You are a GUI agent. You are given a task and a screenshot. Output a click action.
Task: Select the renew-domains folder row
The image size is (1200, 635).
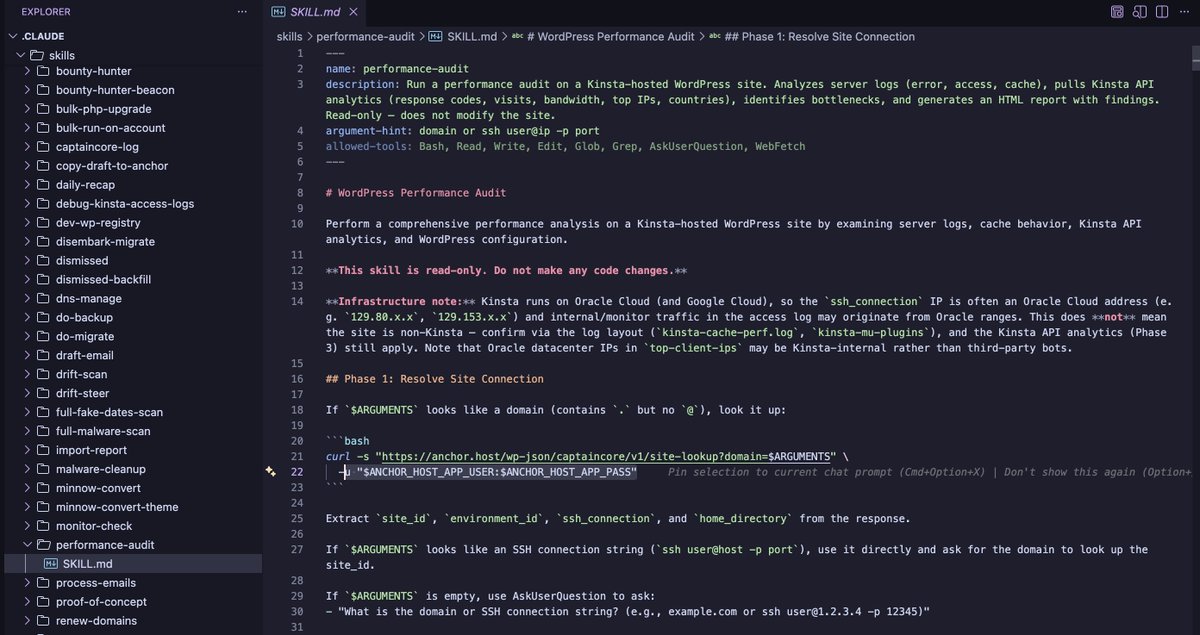131,621
